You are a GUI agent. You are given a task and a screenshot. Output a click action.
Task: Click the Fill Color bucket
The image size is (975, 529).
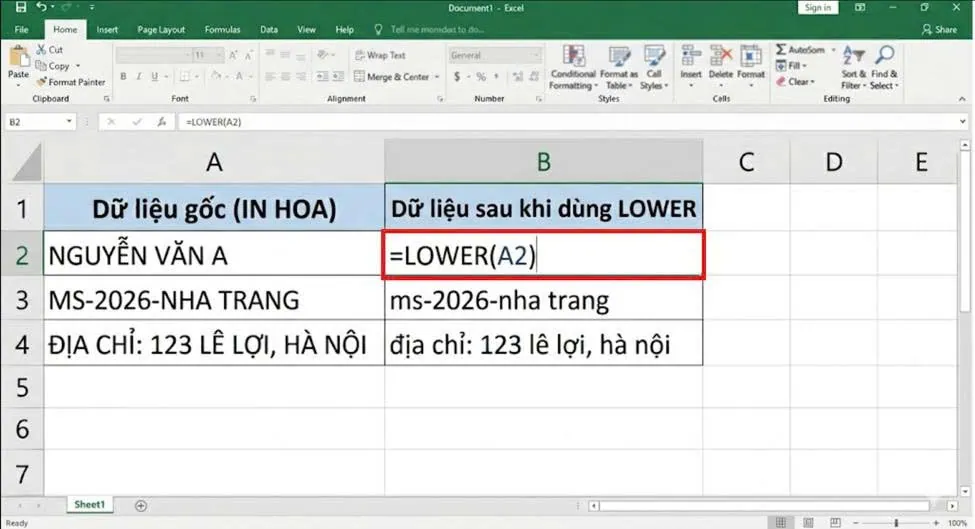click(x=216, y=76)
